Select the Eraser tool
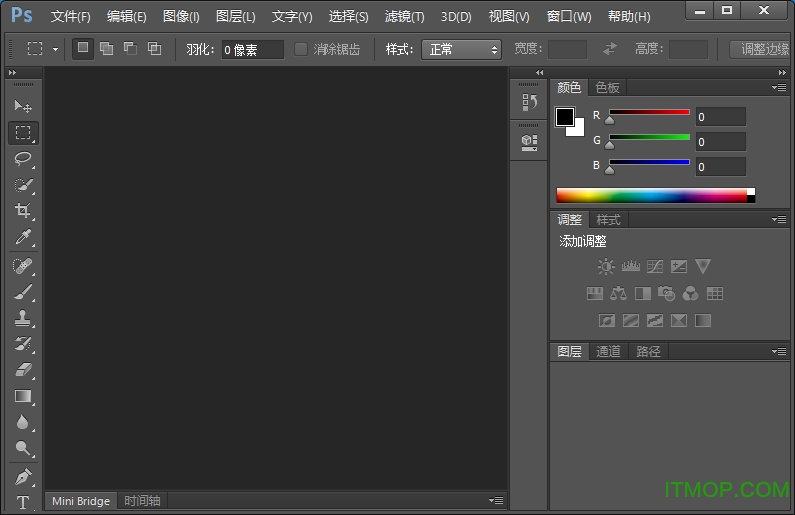Image resolution: width=795 pixels, height=515 pixels. point(23,370)
